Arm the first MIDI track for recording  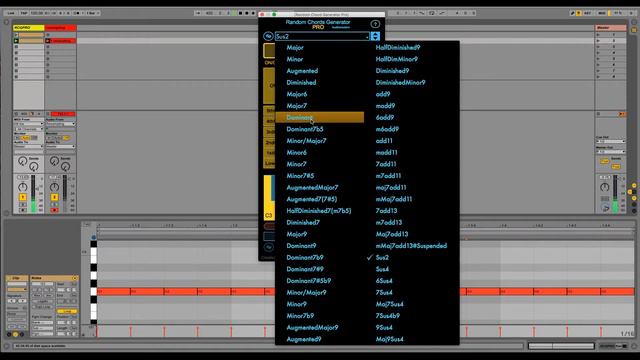(23, 210)
